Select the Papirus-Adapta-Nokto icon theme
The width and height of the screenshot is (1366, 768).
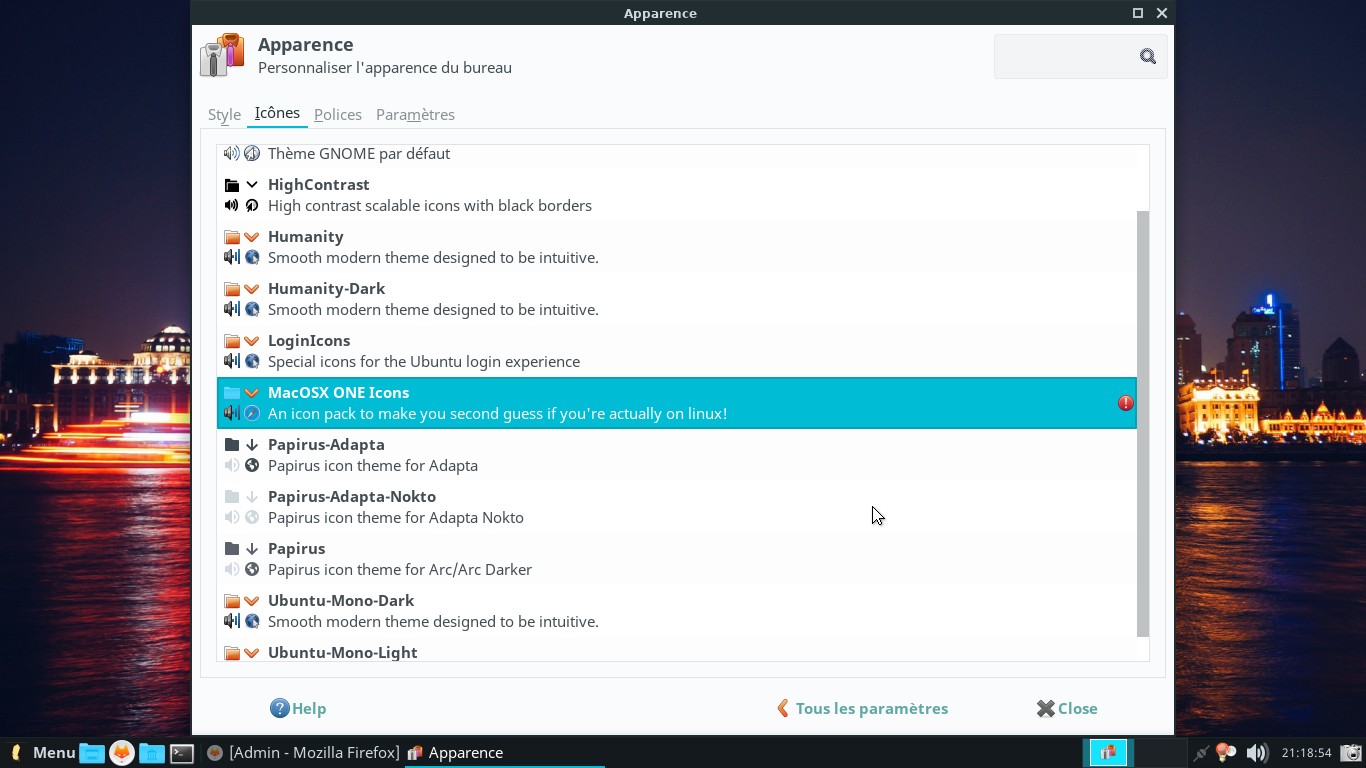[x=677, y=507]
